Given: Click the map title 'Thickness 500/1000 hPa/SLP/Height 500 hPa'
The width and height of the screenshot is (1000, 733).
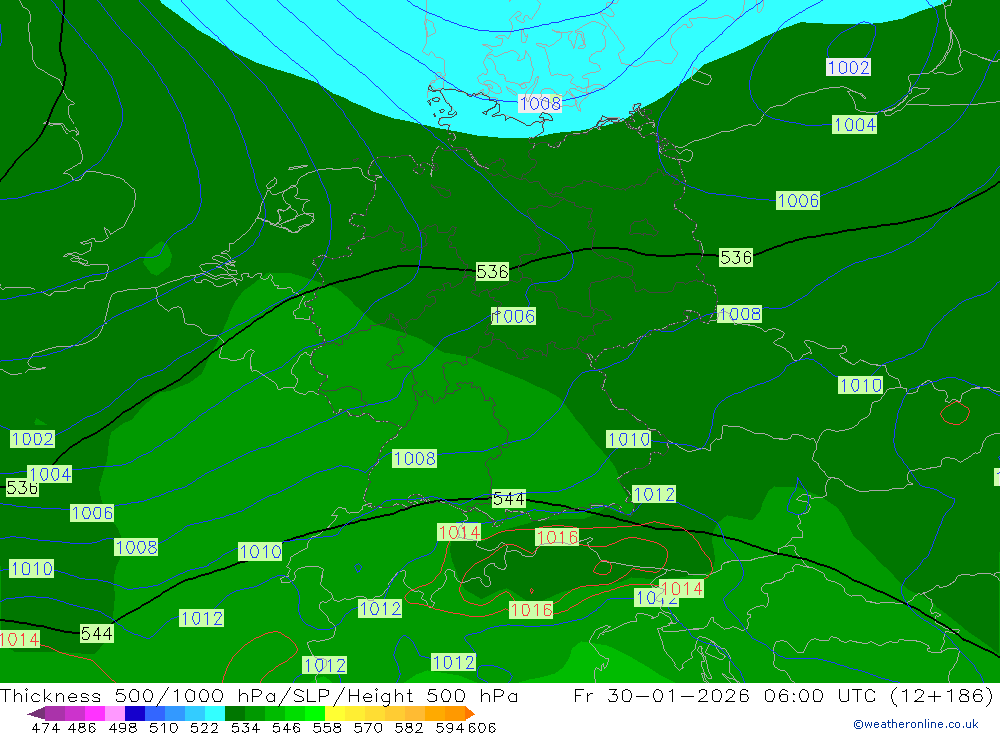Looking at the screenshot, I should 259,695.
